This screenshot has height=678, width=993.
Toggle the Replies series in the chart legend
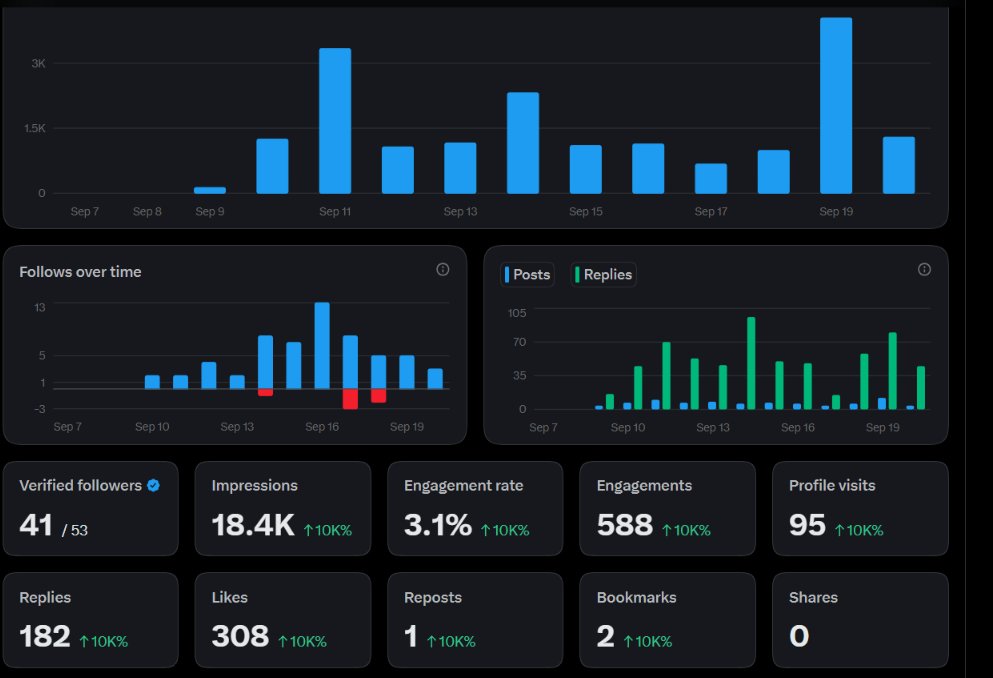(604, 275)
